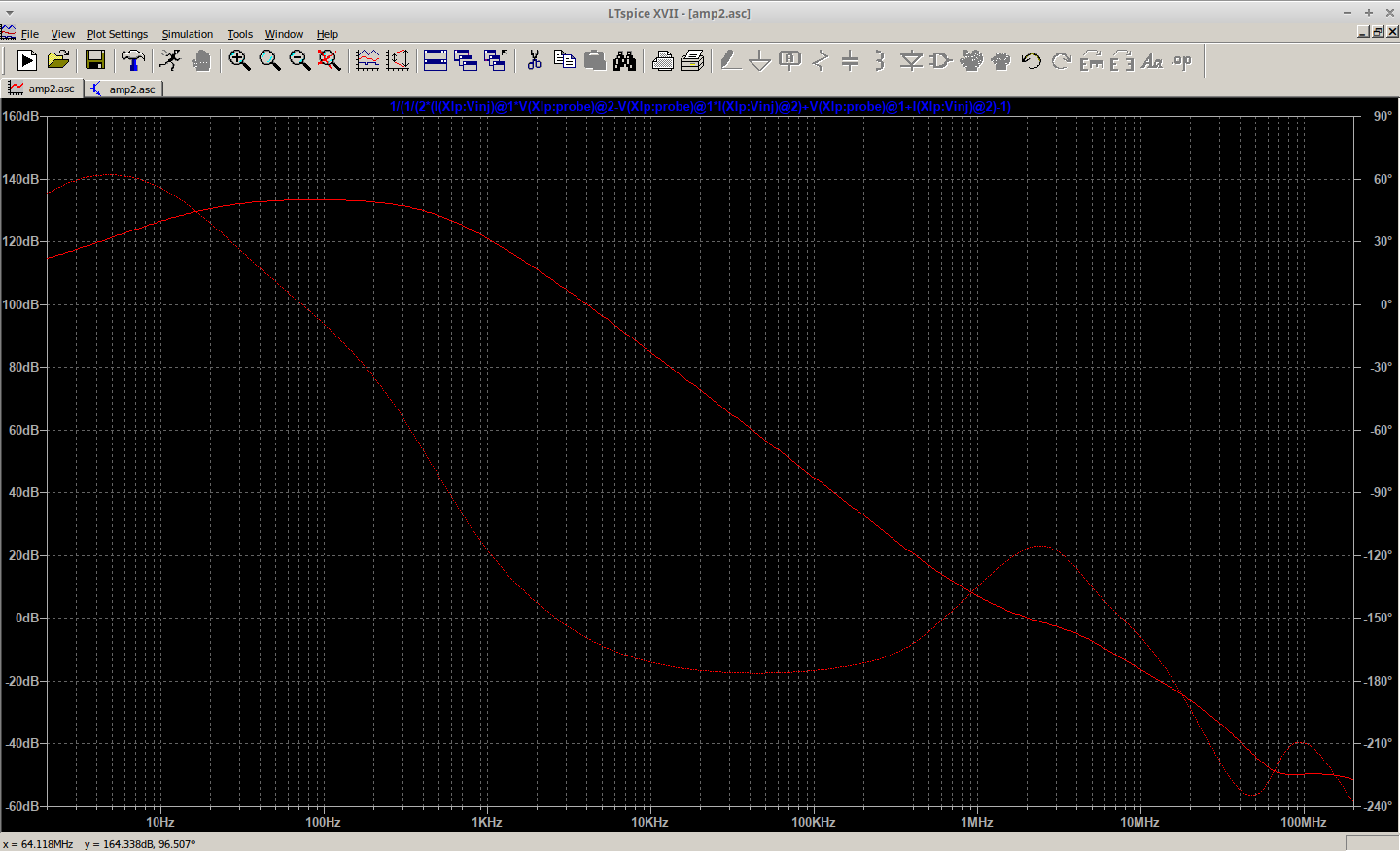Open the Plot Settings menu
1400x851 pixels.
click(118, 34)
